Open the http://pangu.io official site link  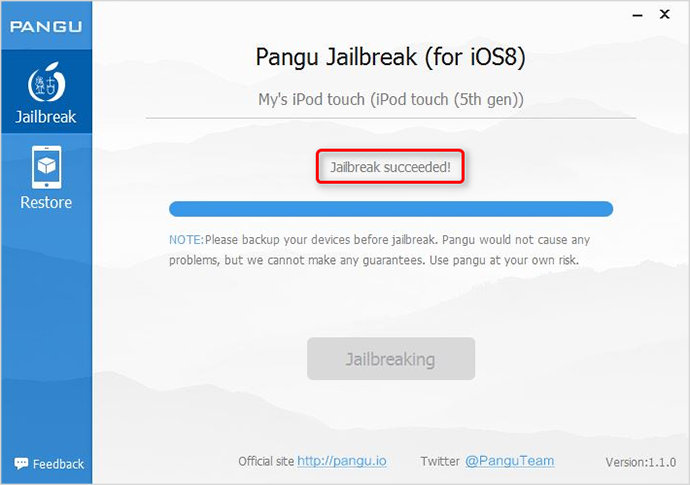(342, 461)
